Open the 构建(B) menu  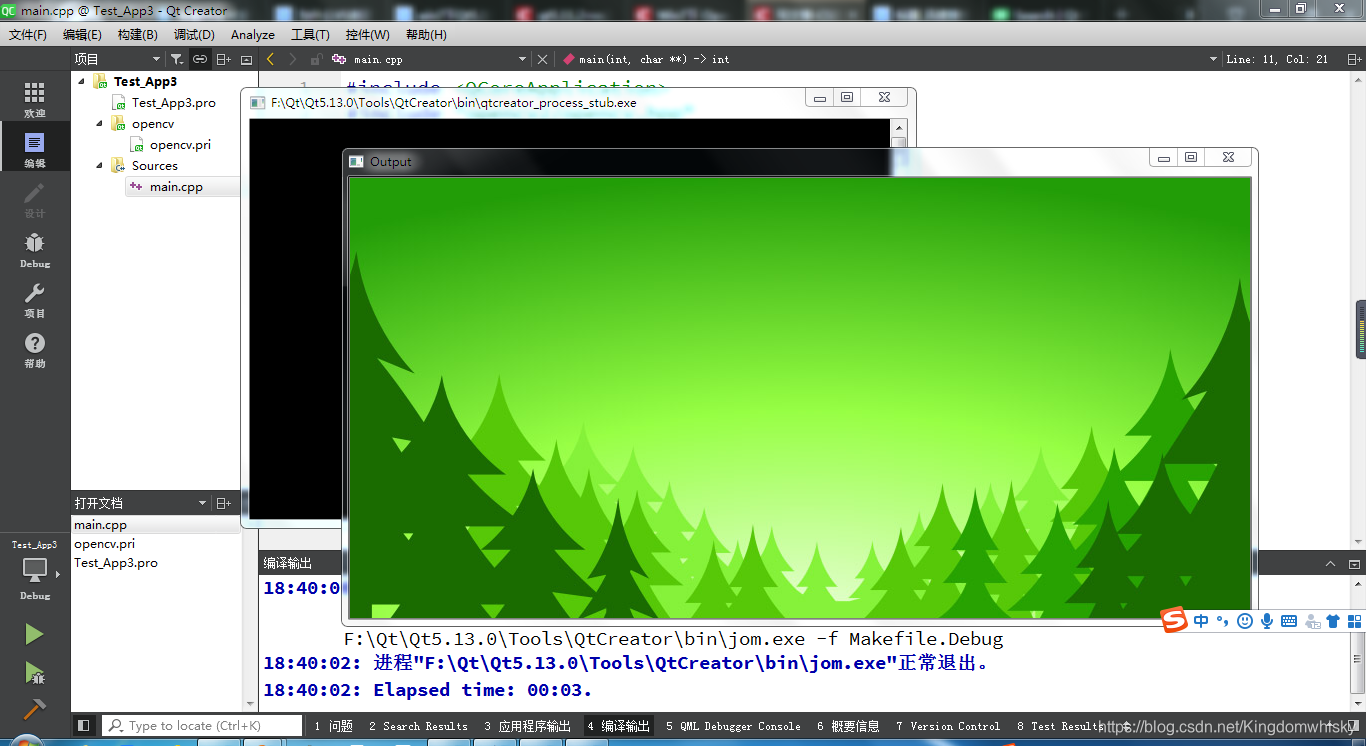137,34
